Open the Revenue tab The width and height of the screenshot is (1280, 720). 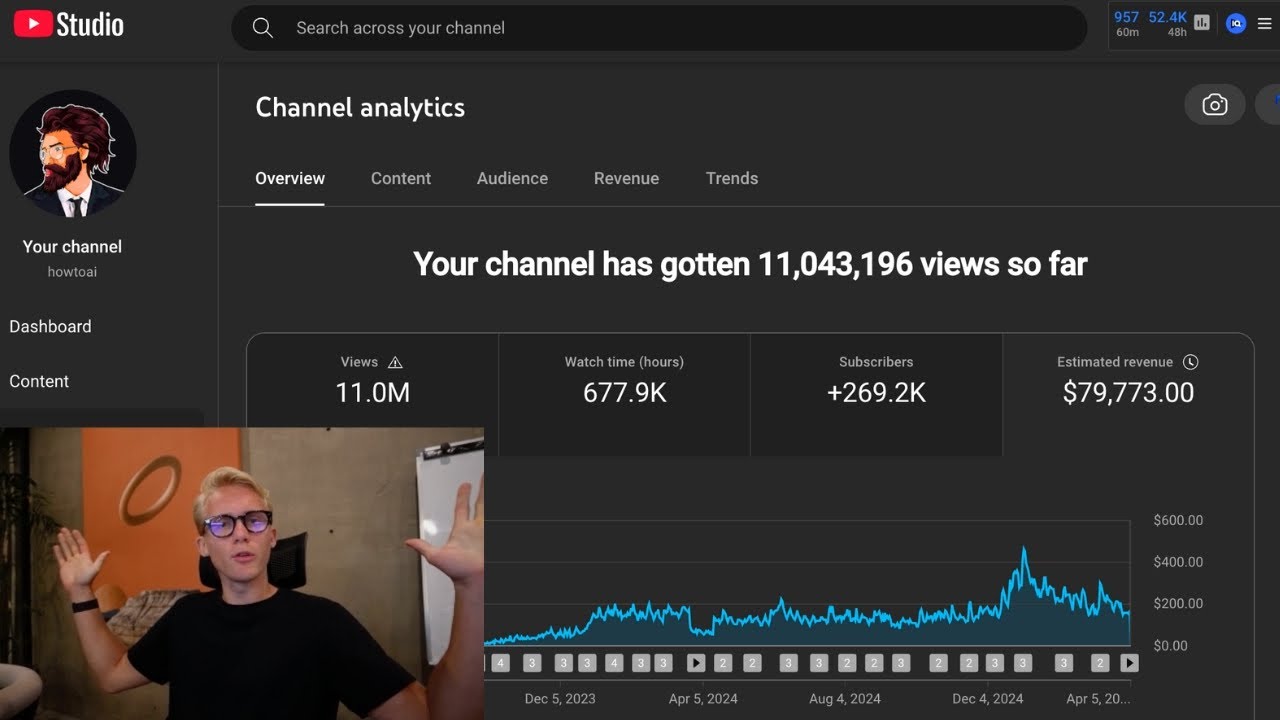point(626,178)
